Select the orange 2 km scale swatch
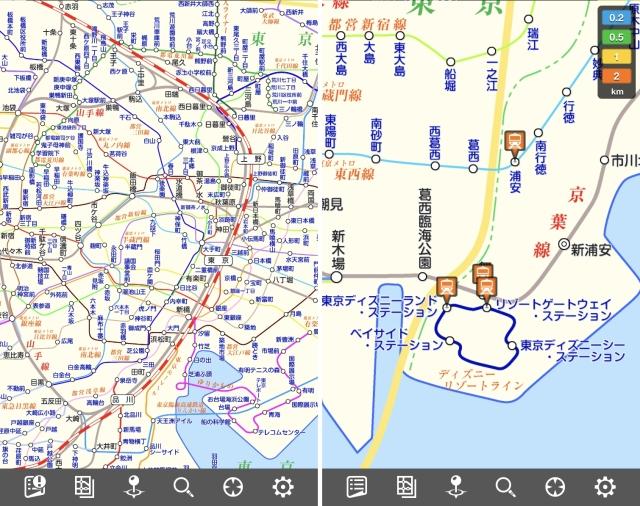Viewport: 640px width, 506px height. click(x=616, y=76)
